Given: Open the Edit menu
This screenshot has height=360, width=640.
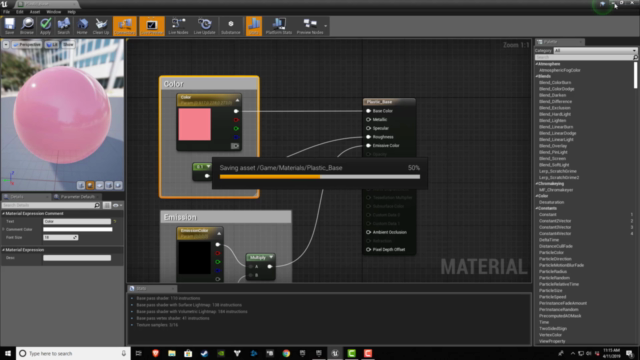Looking at the screenshot, I should [x=20, y=12].
